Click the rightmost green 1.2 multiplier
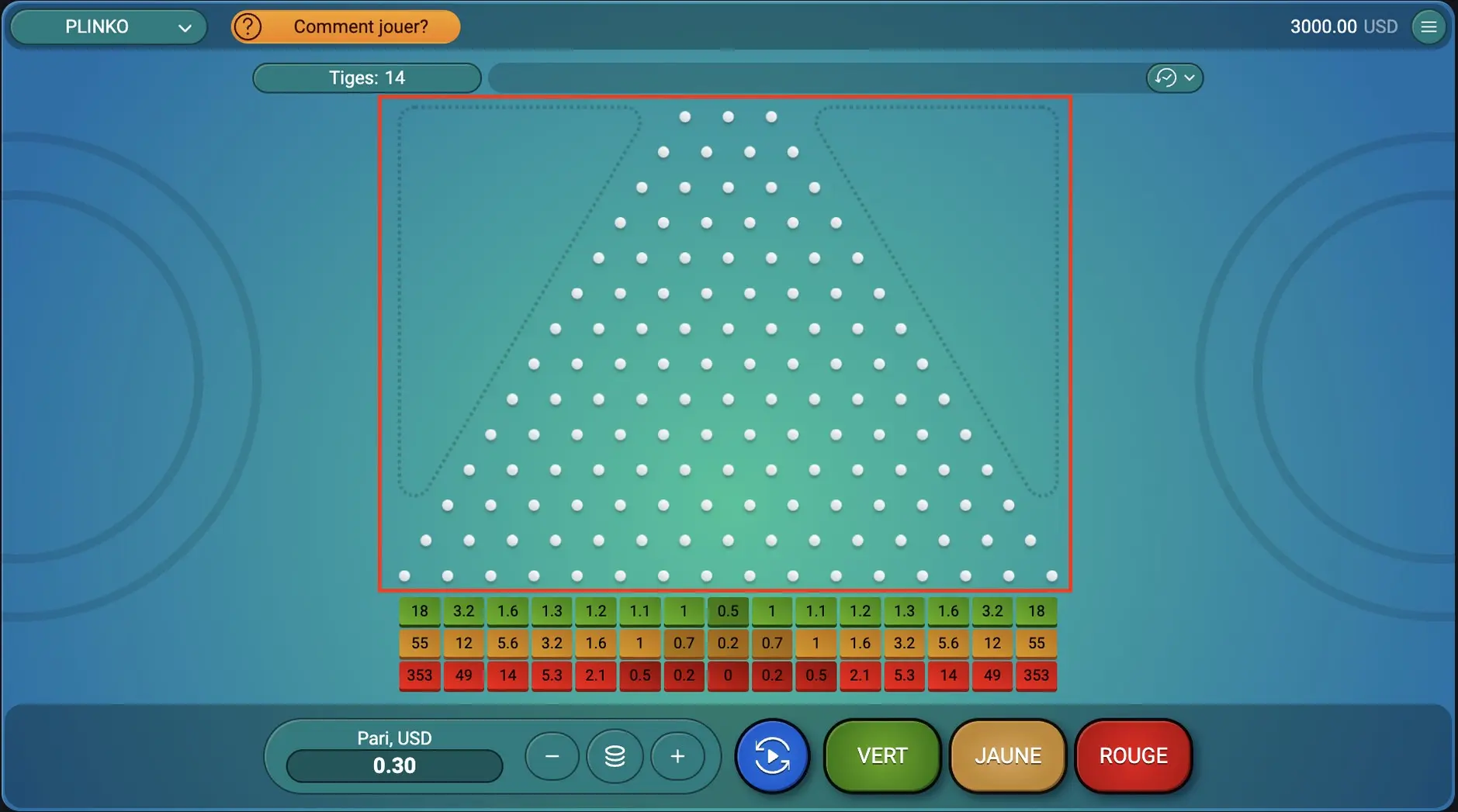The height and width of the screenshot is (812, 1458). pos(860,611)
